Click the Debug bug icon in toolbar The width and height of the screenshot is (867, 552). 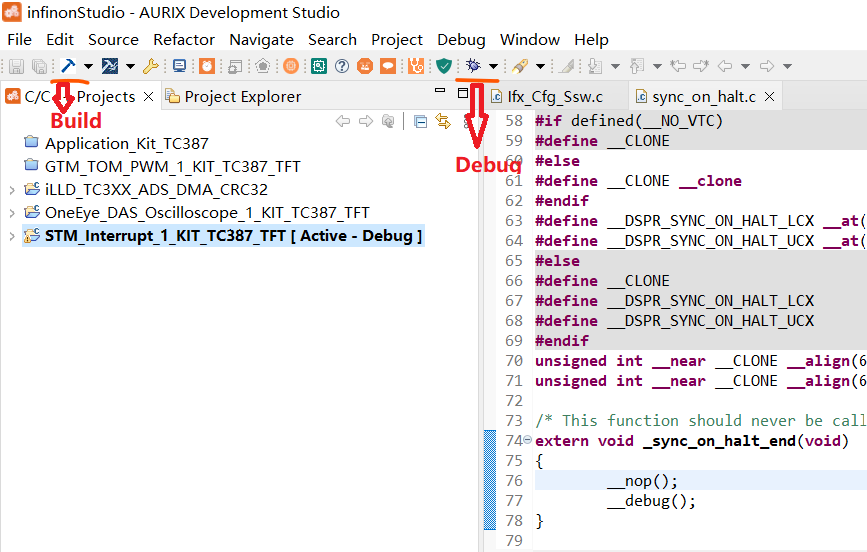[474, 66]
